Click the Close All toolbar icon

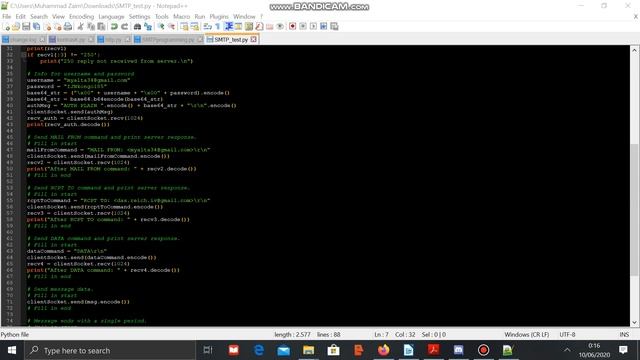58,27
